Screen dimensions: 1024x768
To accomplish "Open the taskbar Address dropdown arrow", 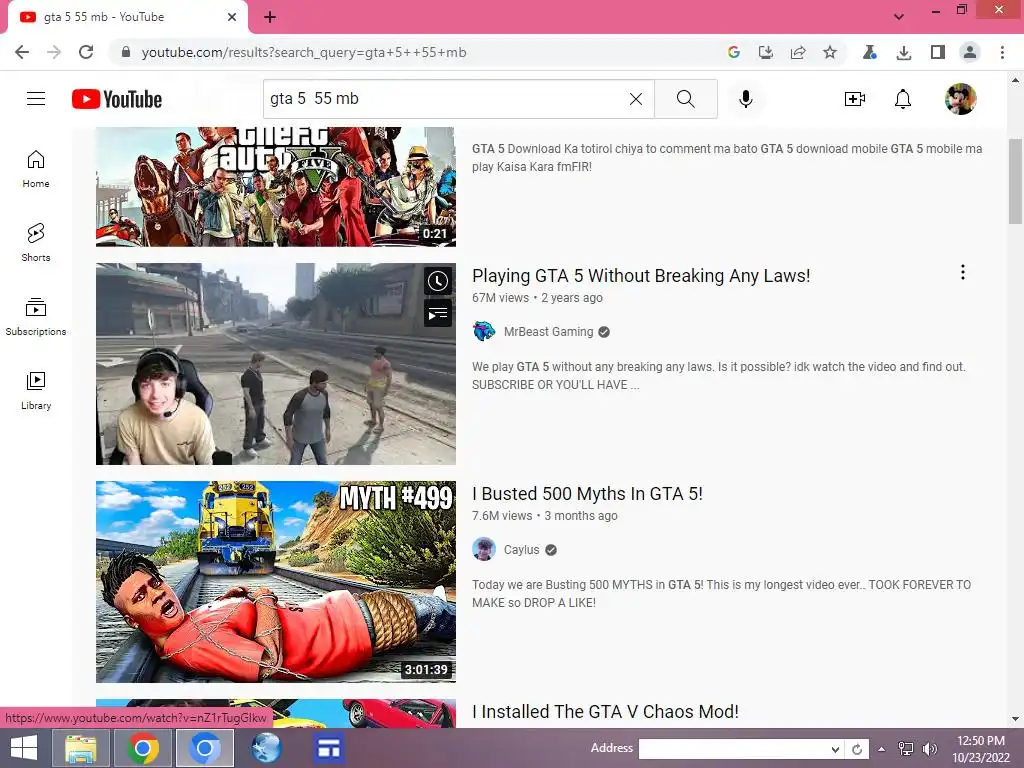I will [835, 749].
